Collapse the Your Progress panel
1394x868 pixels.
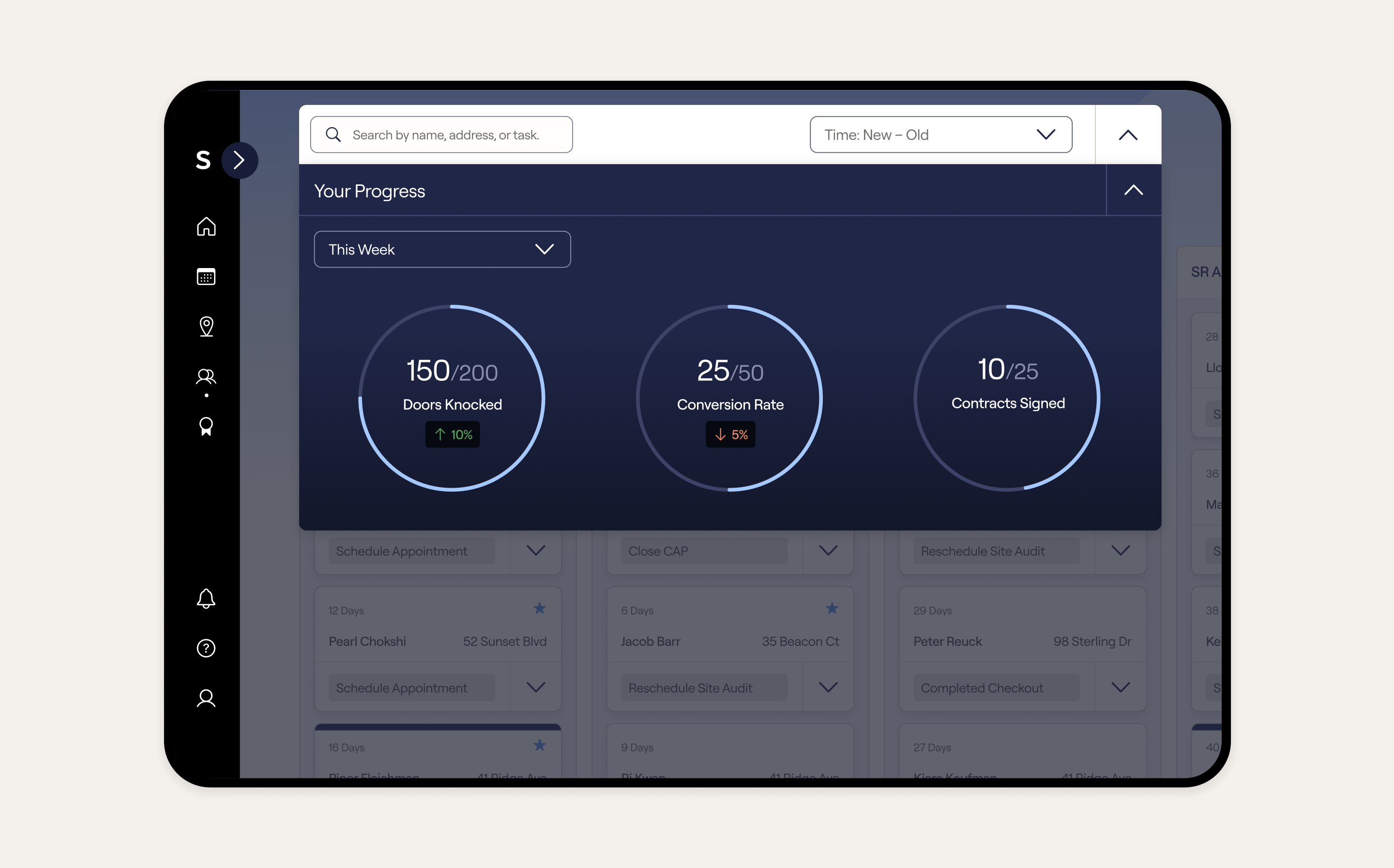(x=1133, y=190)
